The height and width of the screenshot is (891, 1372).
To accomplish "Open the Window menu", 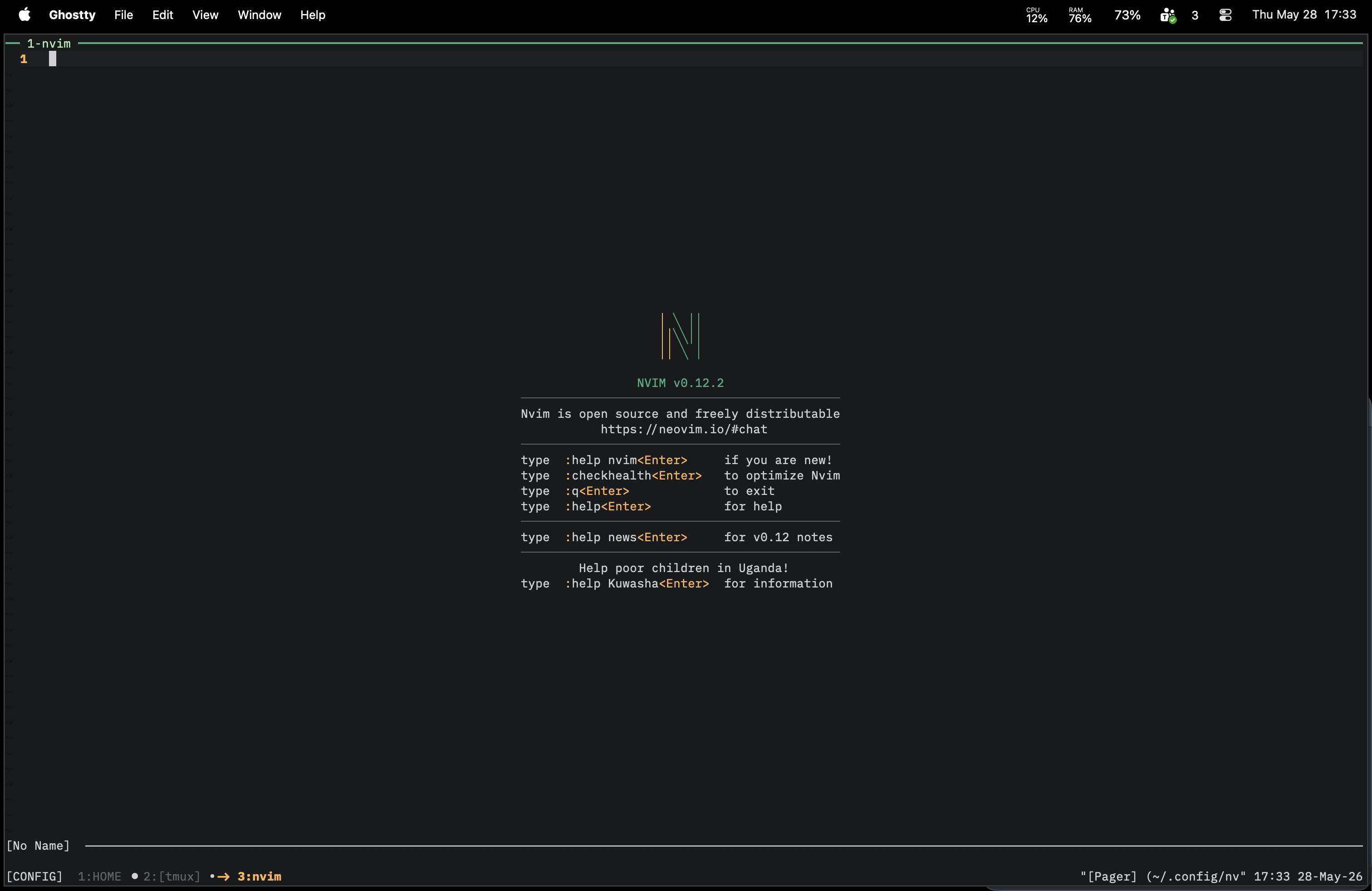I will coord(260,15).
